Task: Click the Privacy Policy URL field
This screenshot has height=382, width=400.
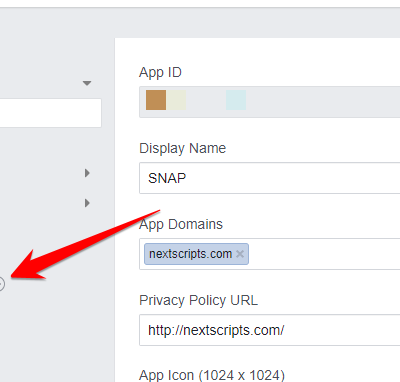Action: click(x=269, y=330)
